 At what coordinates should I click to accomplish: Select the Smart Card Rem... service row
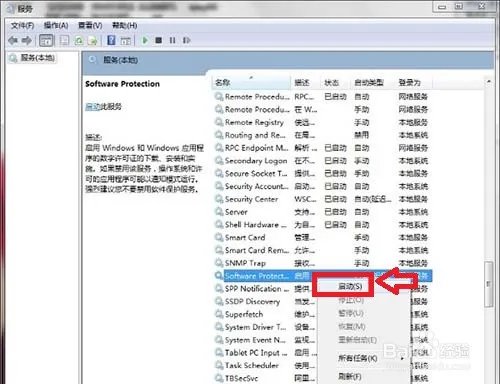(322, 250)
